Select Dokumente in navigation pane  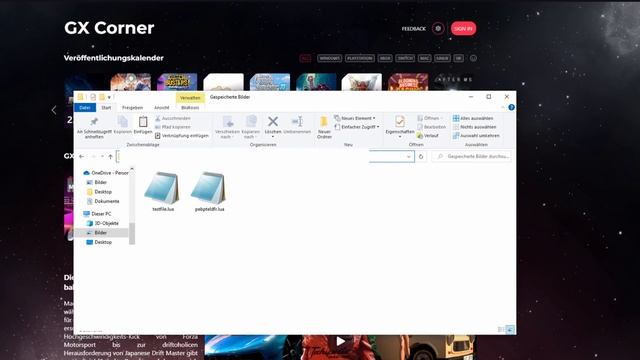click(x=103, y=201)
